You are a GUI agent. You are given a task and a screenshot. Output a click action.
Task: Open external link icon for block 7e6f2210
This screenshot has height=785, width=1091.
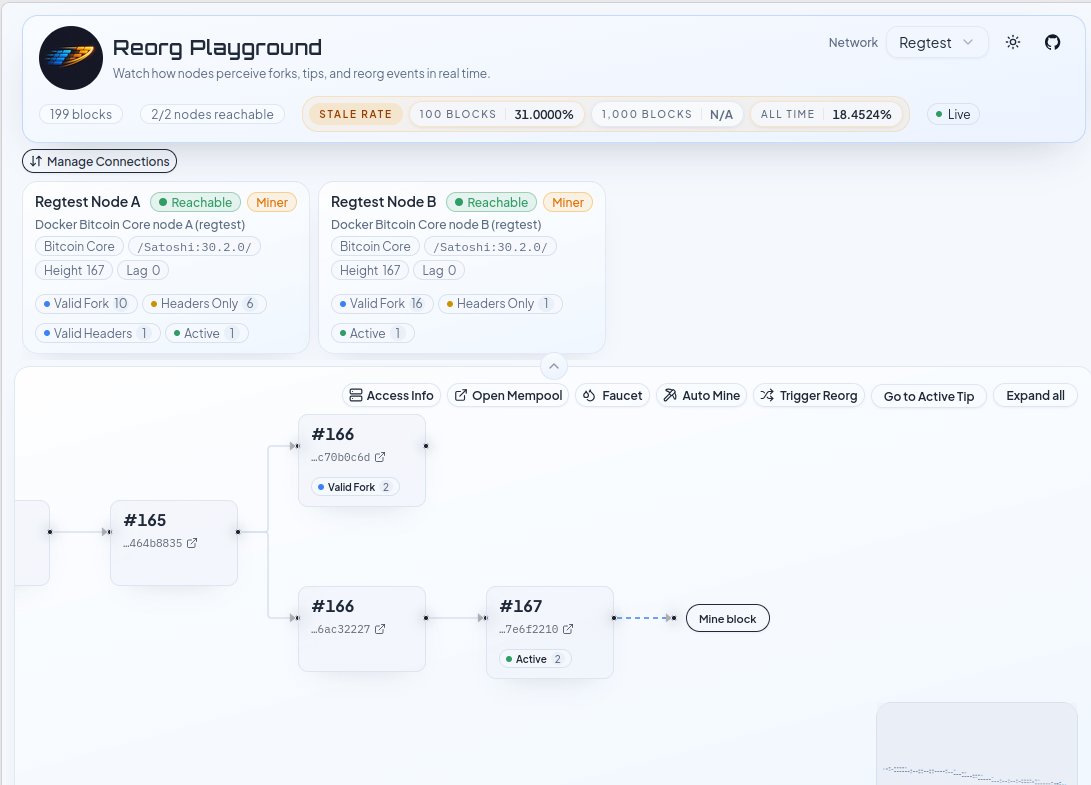tap(568, 629)
